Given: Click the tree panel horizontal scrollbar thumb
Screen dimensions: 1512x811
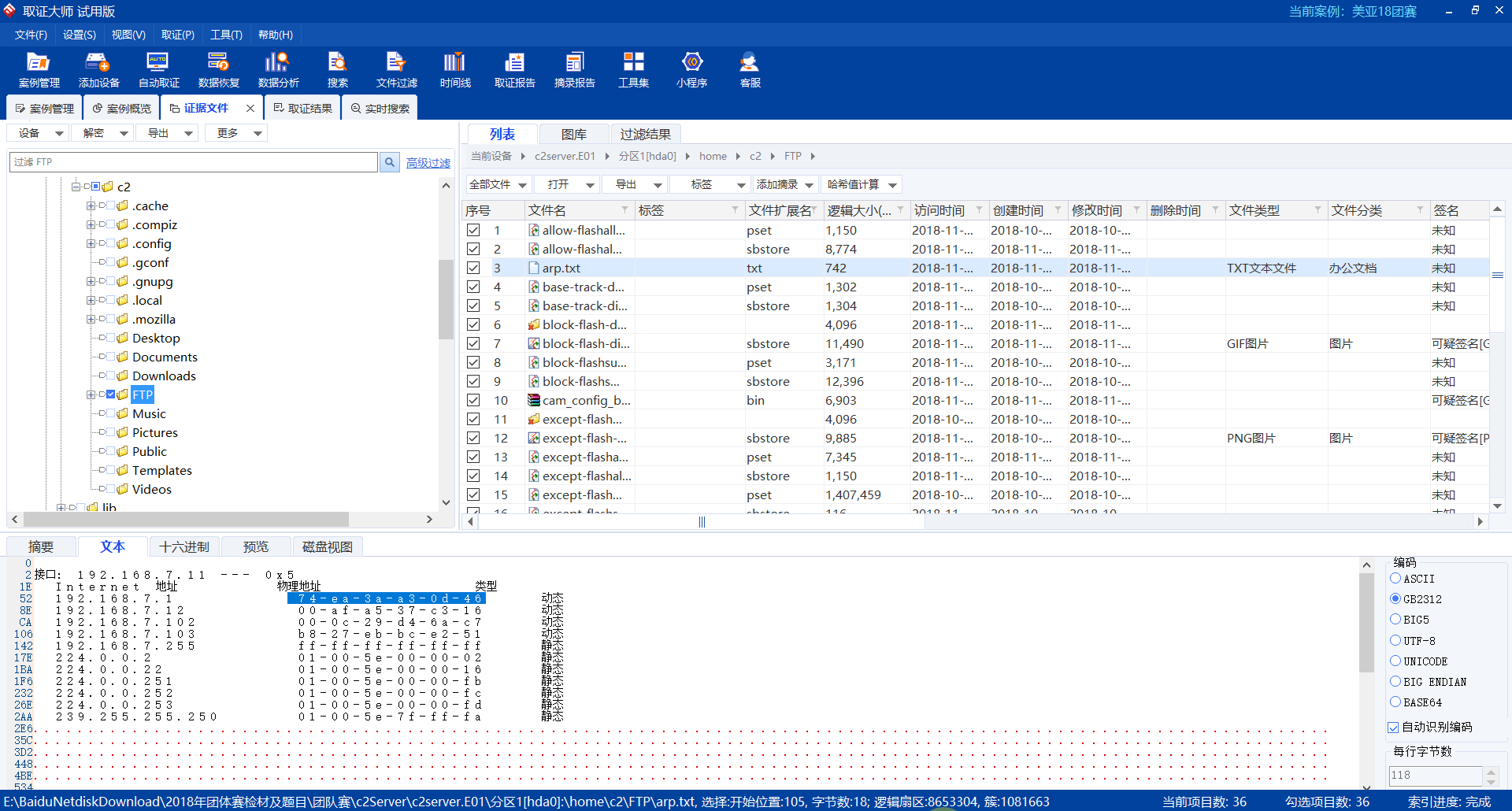Looking at the screenshot, I should (186, 520).
